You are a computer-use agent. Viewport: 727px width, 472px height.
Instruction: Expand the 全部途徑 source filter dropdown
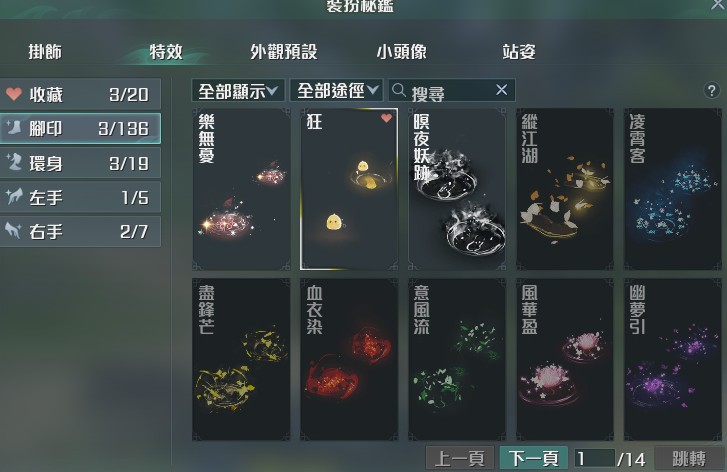(336, 90)
